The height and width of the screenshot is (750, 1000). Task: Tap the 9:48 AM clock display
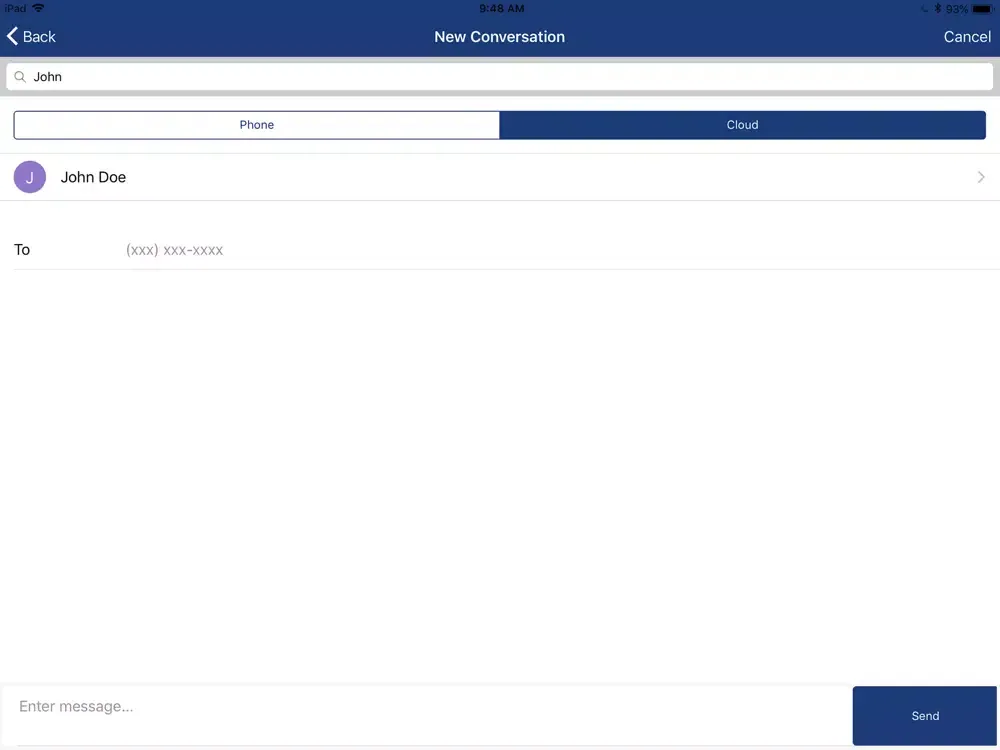501,8
